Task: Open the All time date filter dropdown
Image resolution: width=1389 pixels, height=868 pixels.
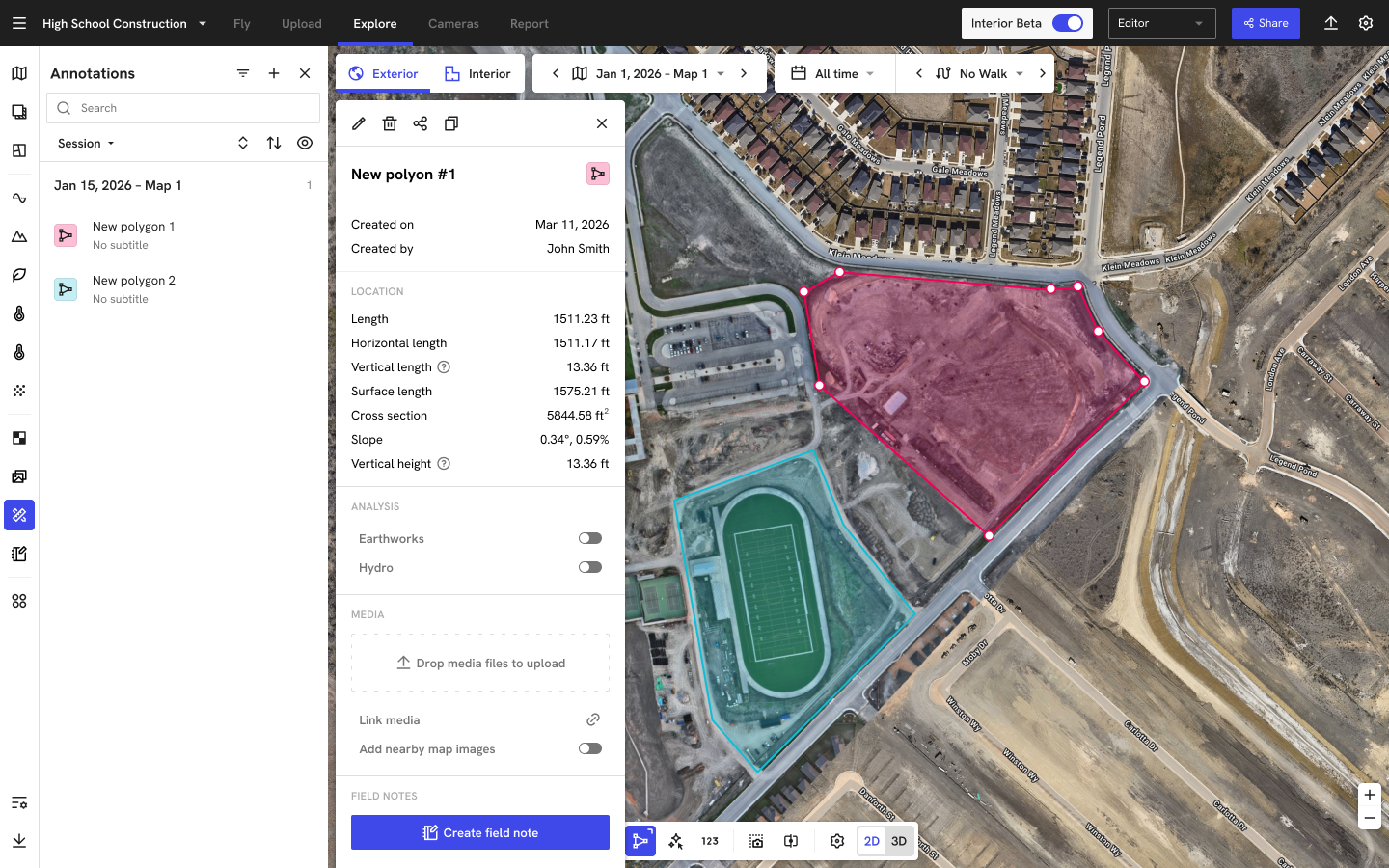Action: pyautogui.click(x=835, y=73)
